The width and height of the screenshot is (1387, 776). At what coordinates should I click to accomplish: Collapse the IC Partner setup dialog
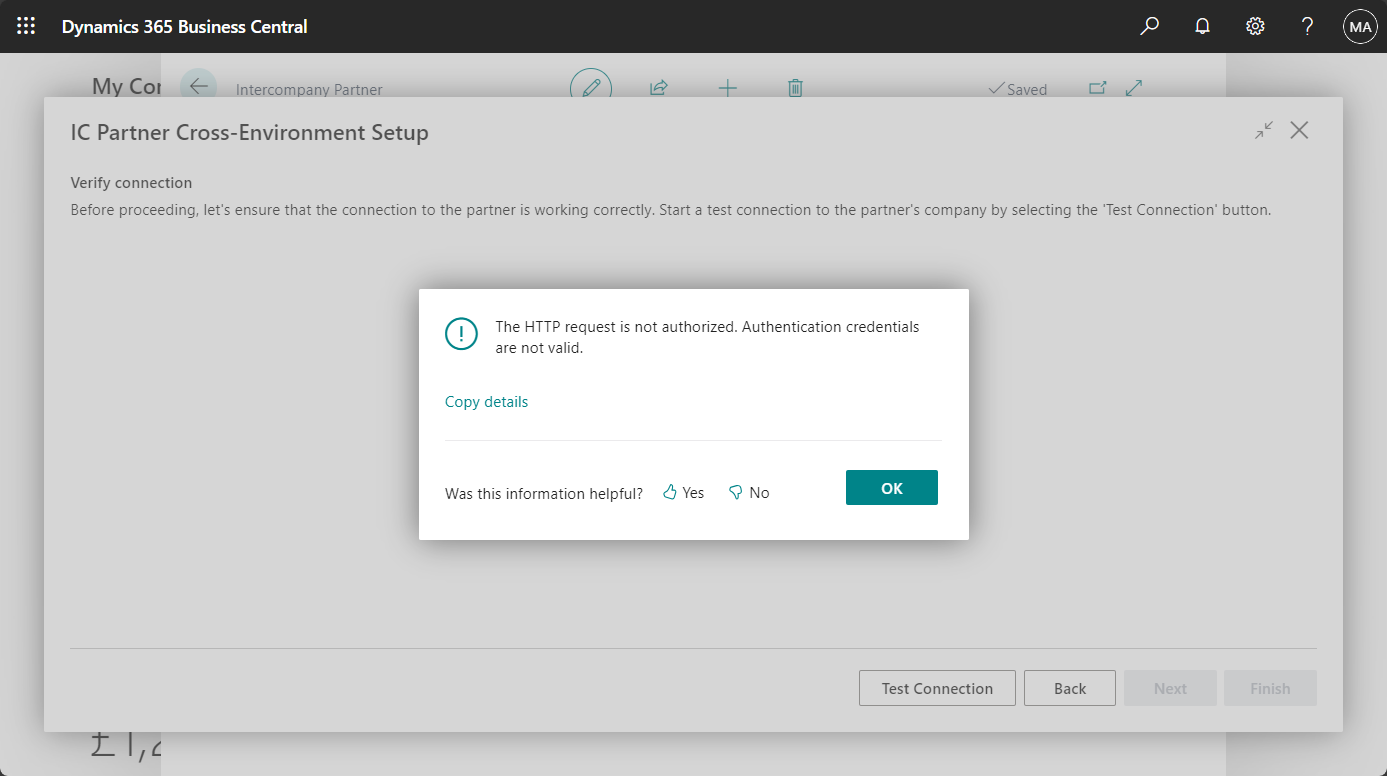coord(1264,130)
